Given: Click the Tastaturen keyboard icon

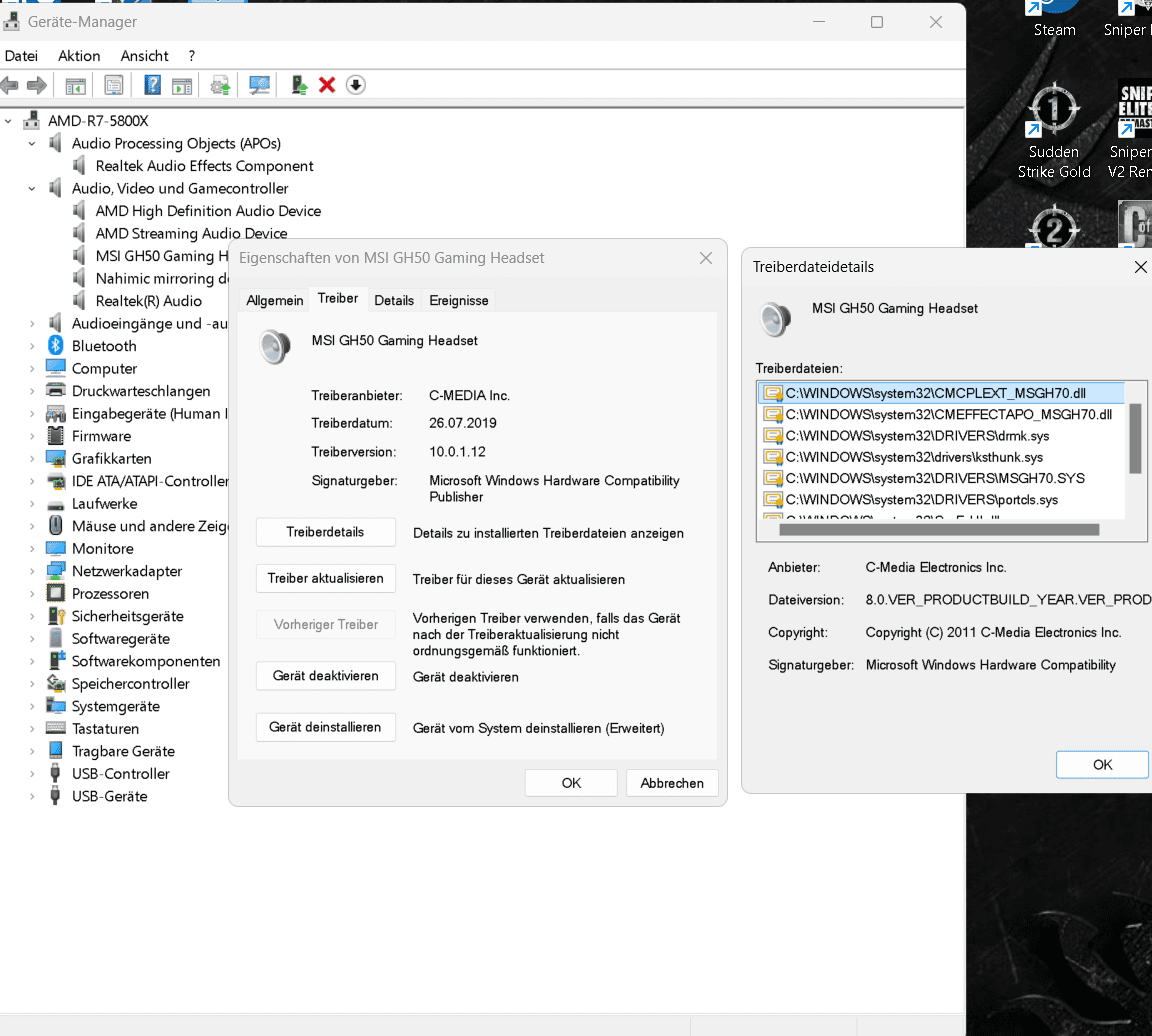Looking at the screenshot, I should (56, 728).
